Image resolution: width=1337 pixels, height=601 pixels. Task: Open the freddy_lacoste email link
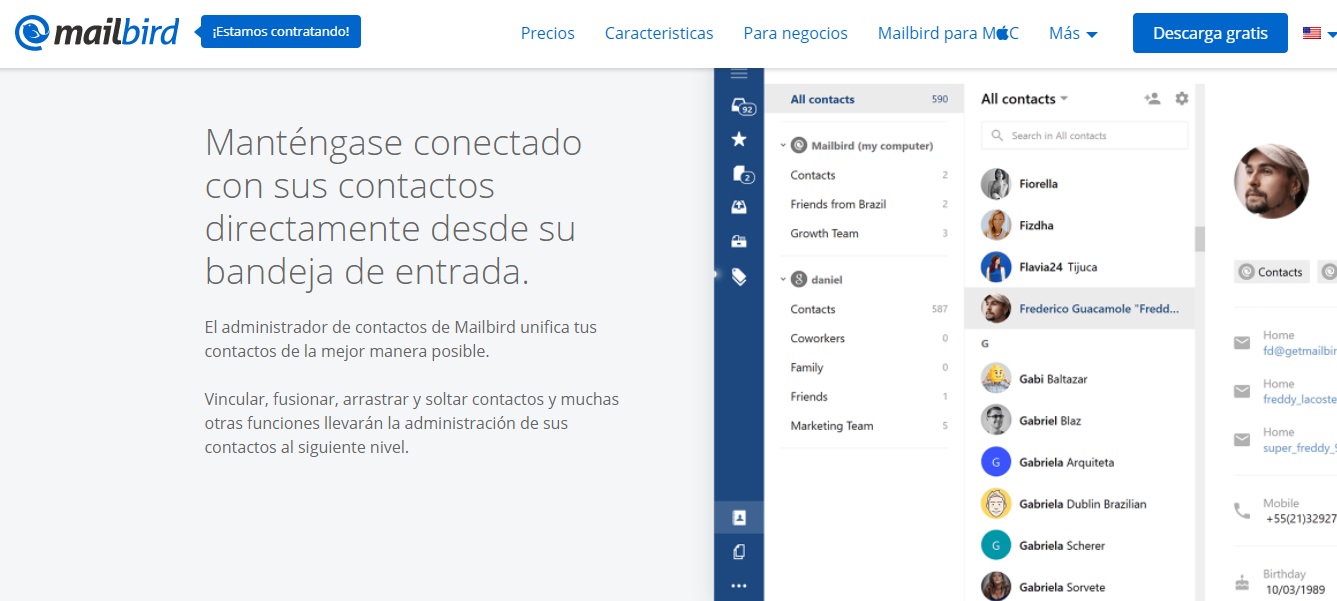click(1300, 399)
